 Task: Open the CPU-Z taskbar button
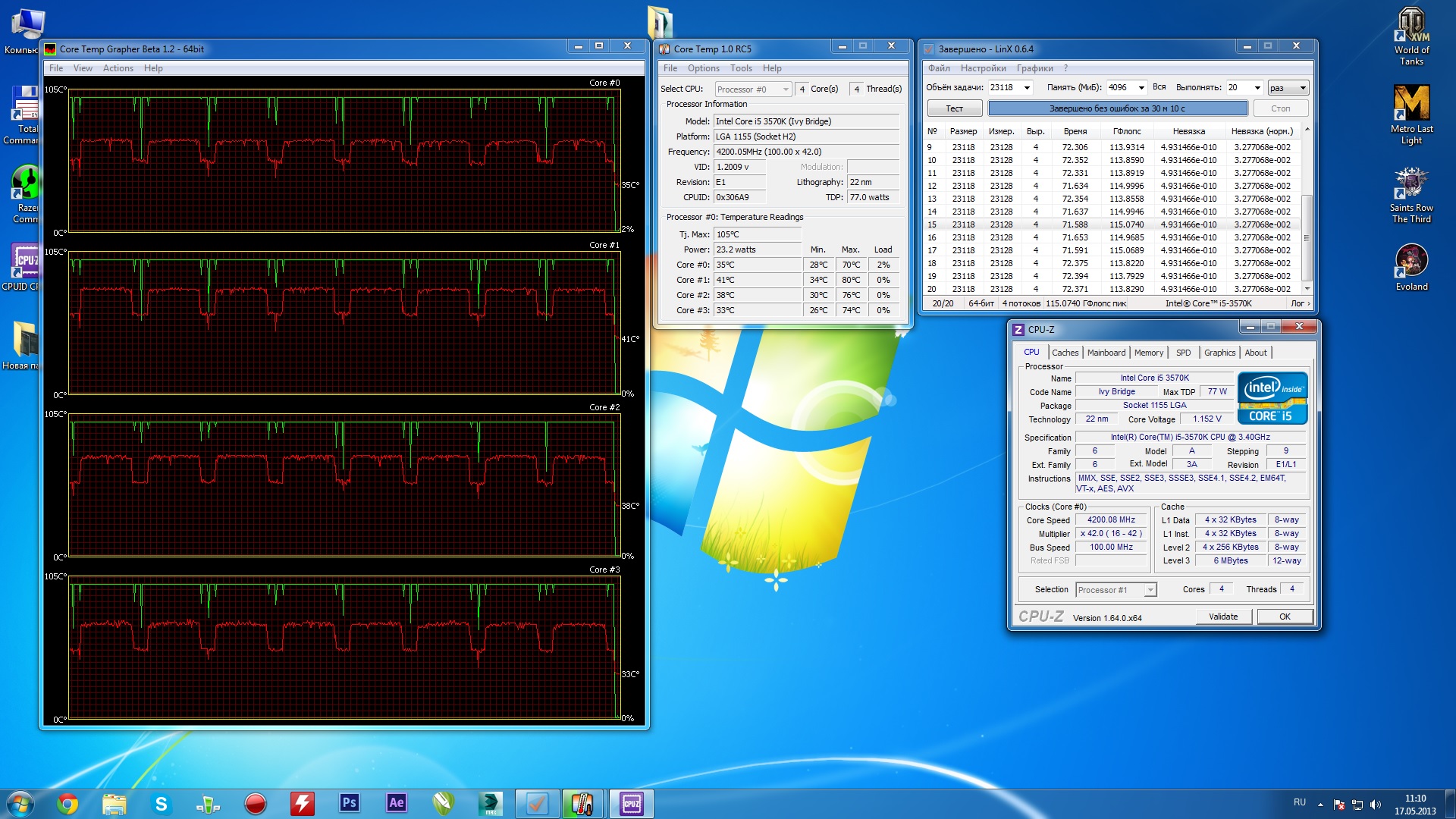631,803
